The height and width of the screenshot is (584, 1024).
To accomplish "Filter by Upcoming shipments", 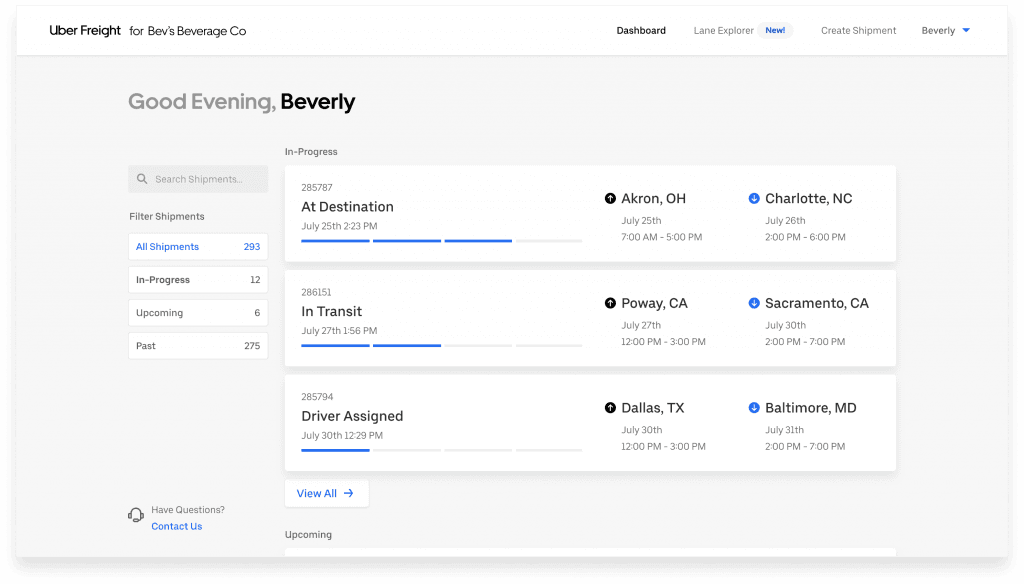I will 198,313.
